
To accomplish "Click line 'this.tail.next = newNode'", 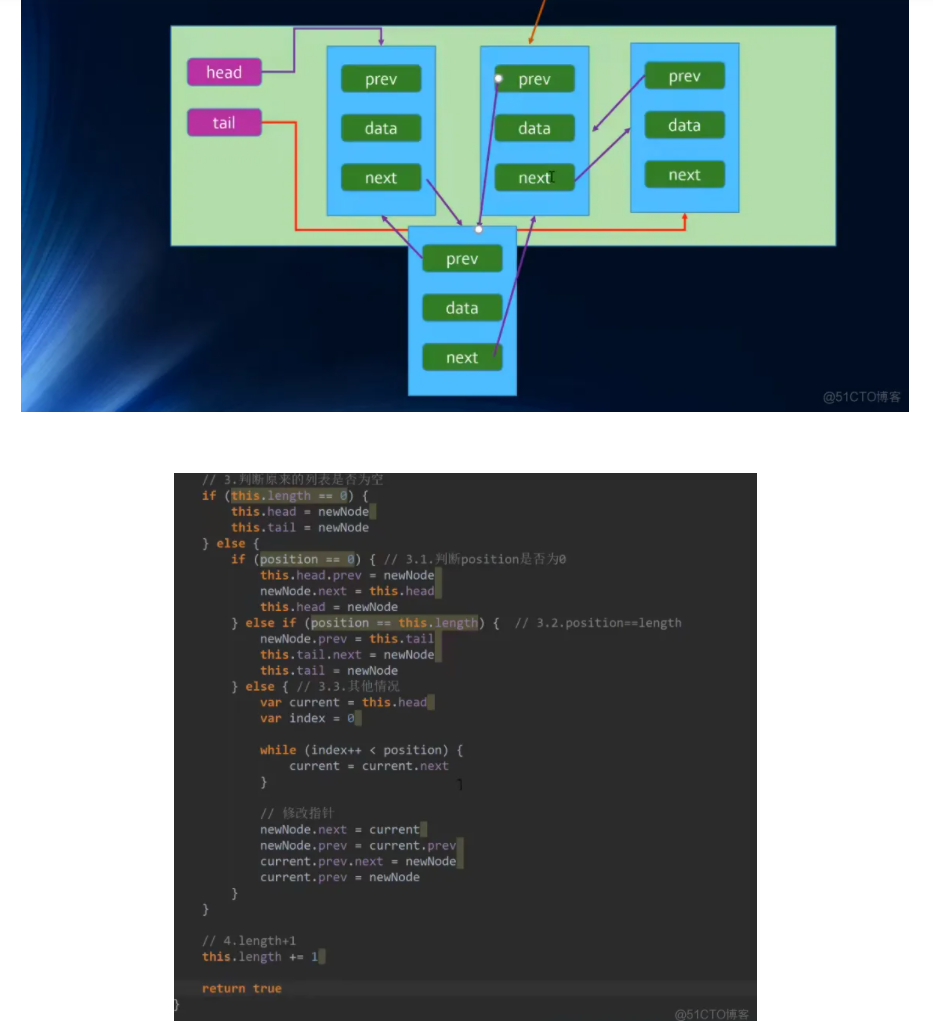I will (x=347, y=654).
